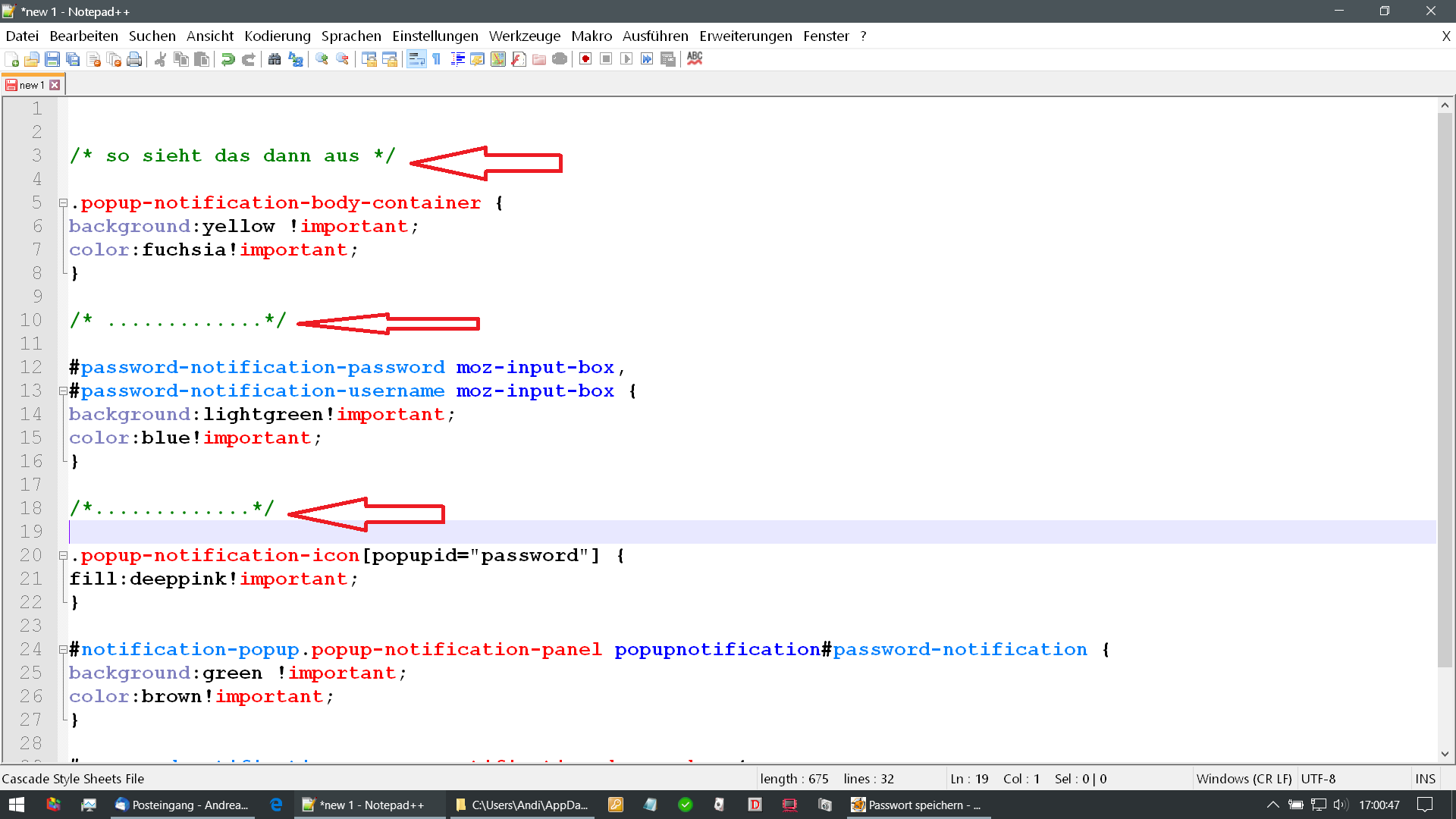Collapse the fold marker on line 24
The image size is (1456, 819).
point(64,650)
